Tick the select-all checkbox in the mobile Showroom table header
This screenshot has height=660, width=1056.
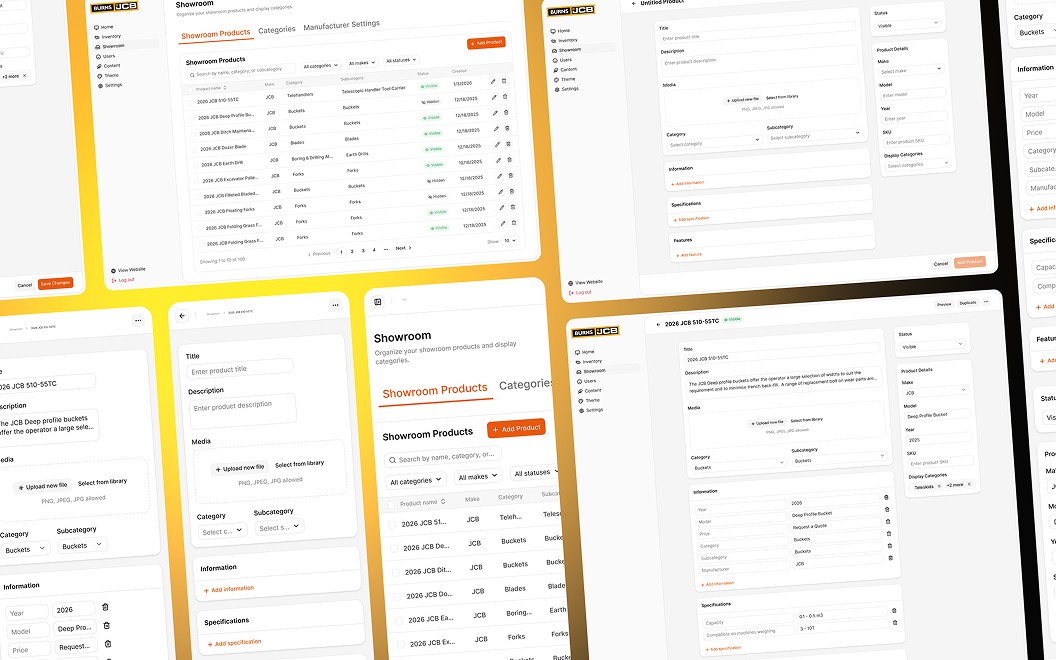(391, 504)
